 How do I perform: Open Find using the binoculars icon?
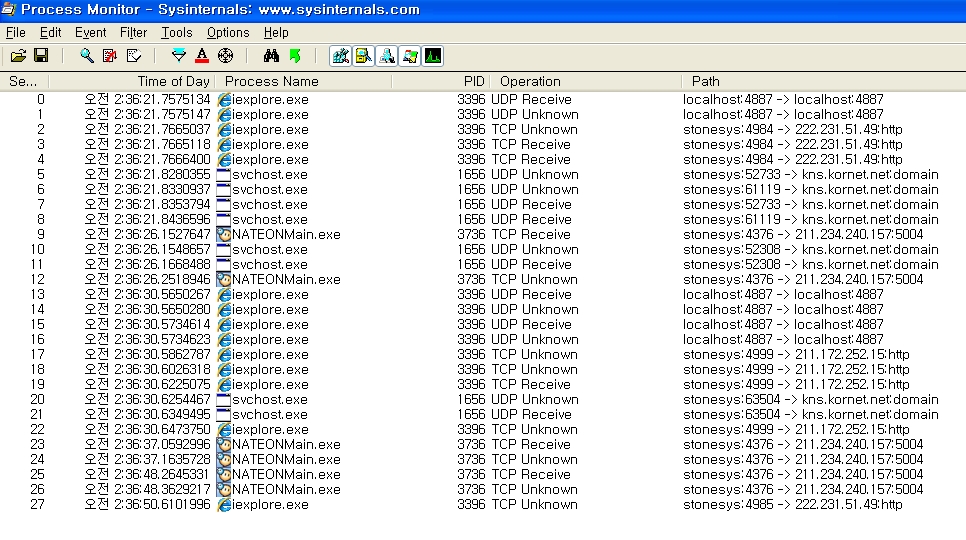point(271,56)
